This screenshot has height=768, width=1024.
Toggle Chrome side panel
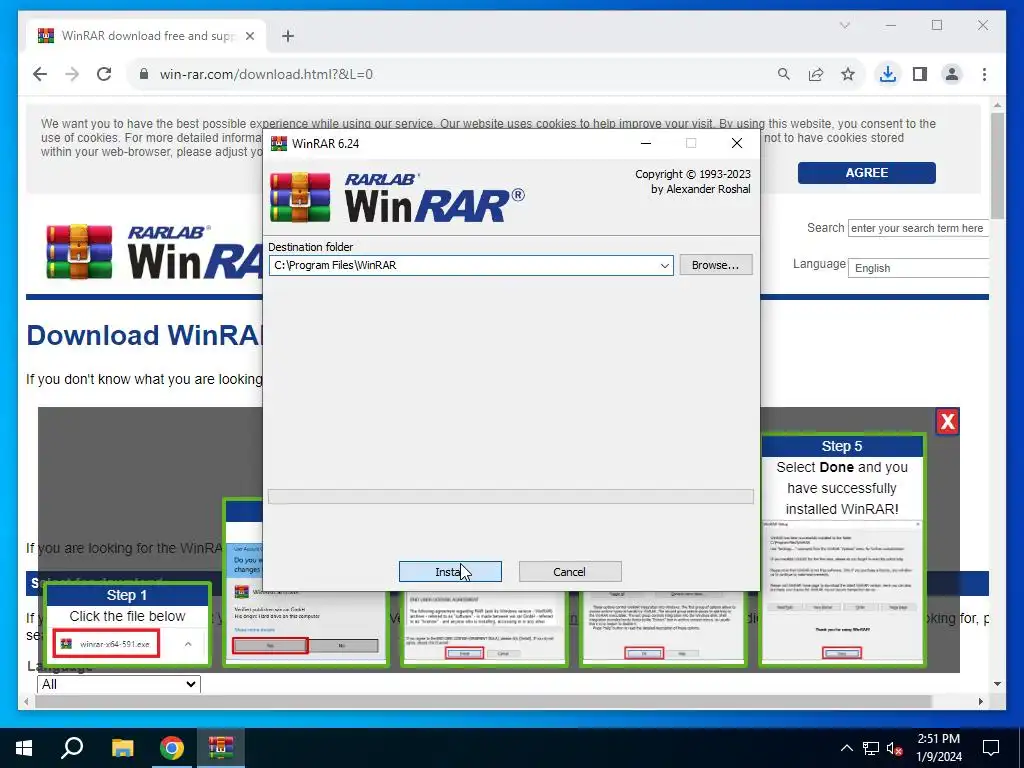tap(920, 74)
